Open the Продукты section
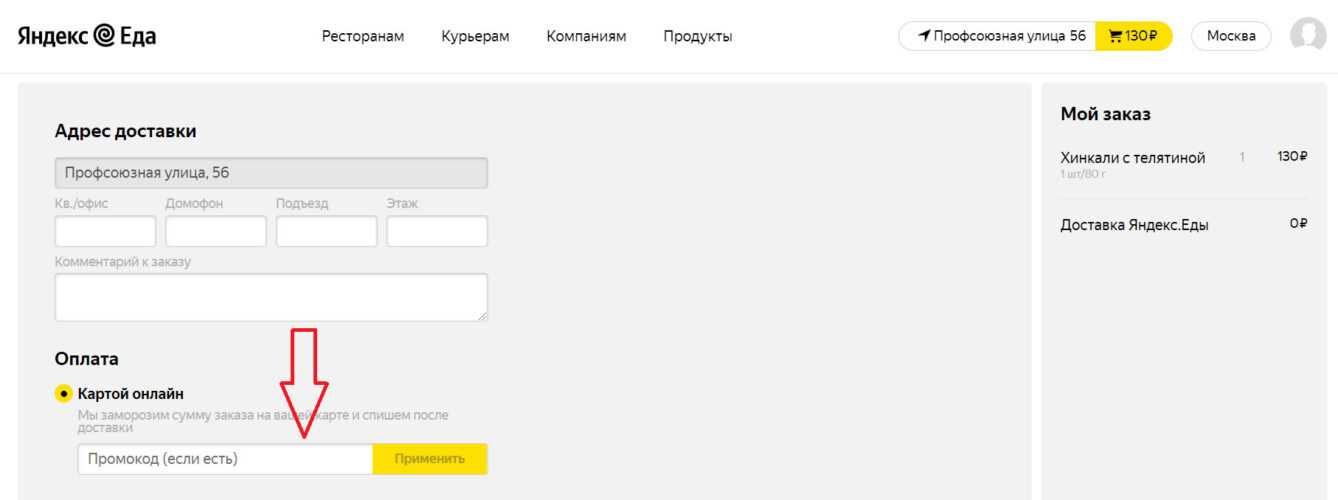The height and width of the screenshot is (500, 1338). click(x=697, y=36)
